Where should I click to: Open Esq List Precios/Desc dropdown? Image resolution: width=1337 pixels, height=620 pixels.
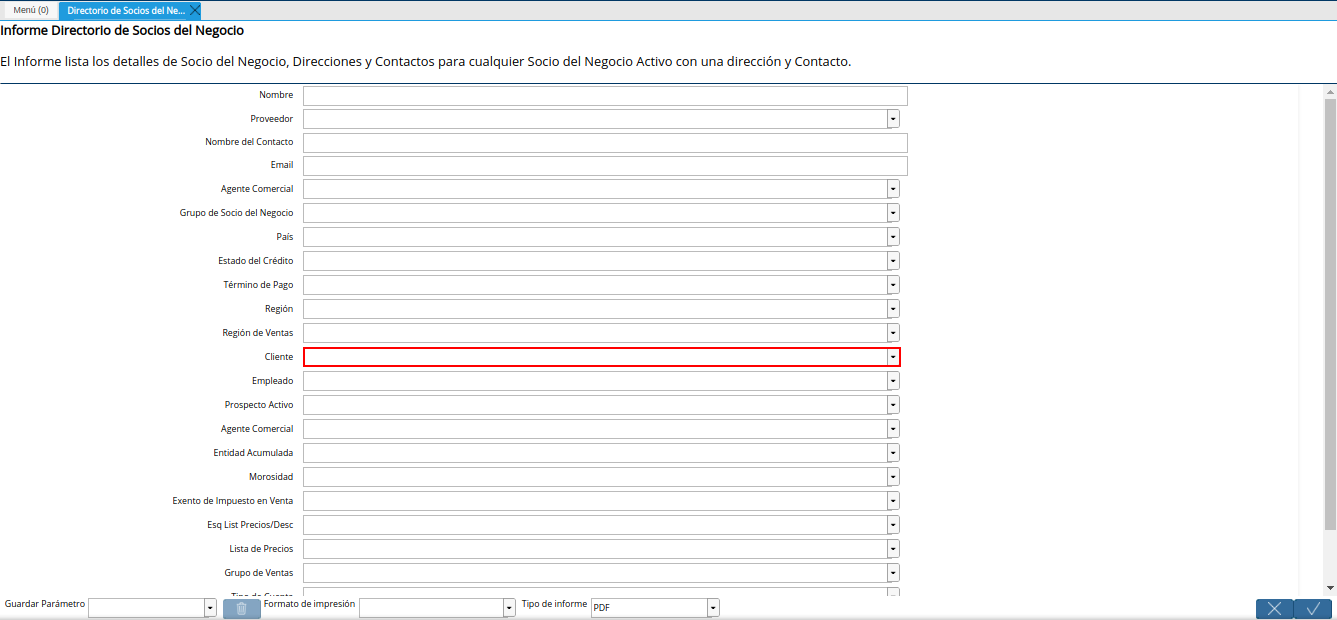tap(893, 525)
